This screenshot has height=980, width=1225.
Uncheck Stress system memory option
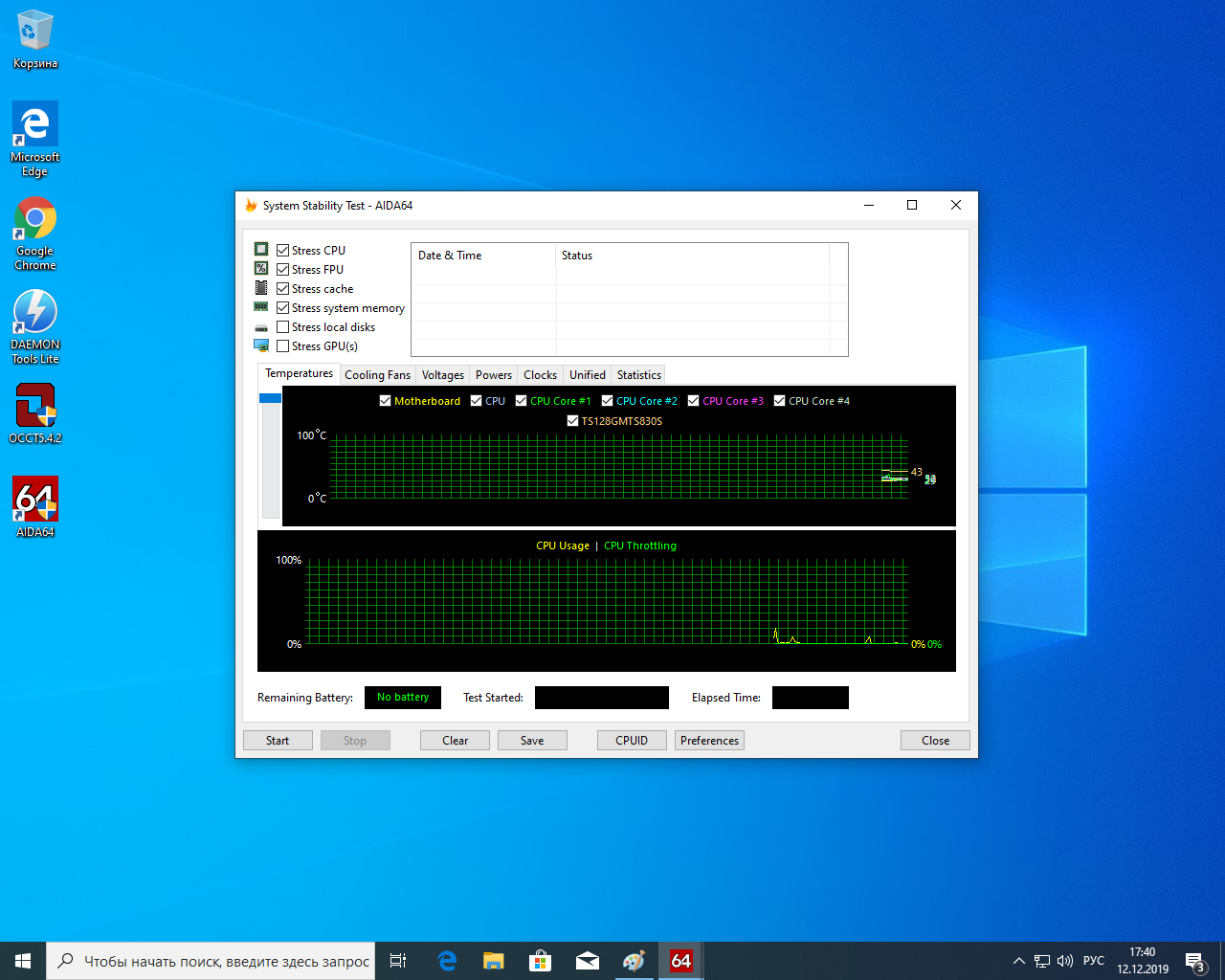pos(282,307)
